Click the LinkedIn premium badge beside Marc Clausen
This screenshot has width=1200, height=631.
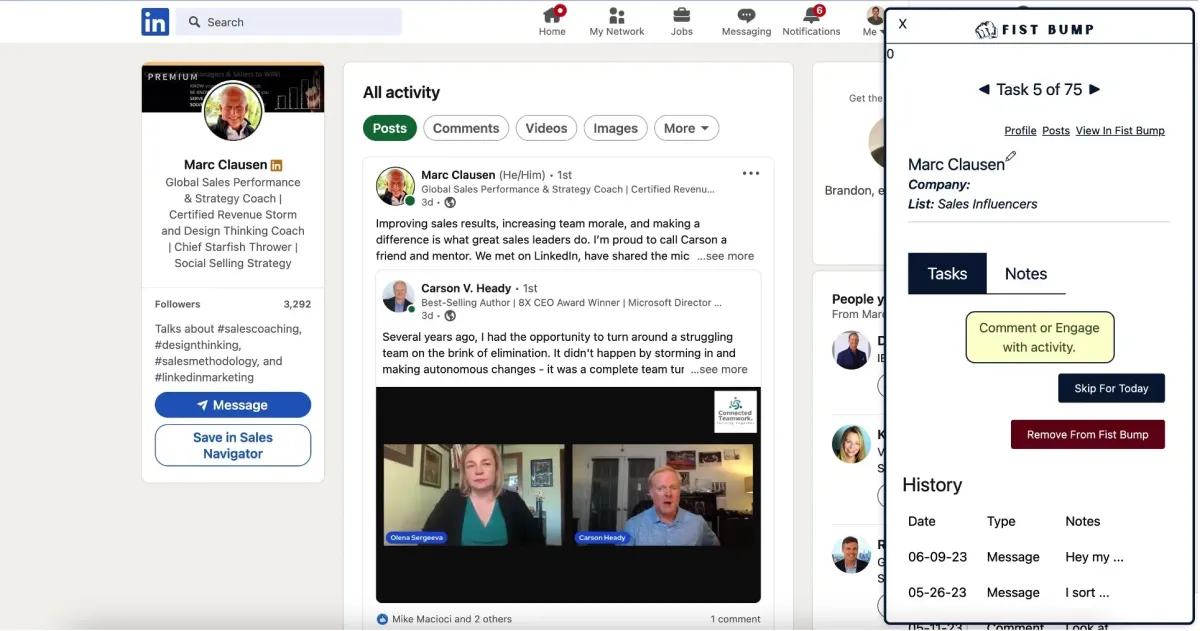(277, 165)
